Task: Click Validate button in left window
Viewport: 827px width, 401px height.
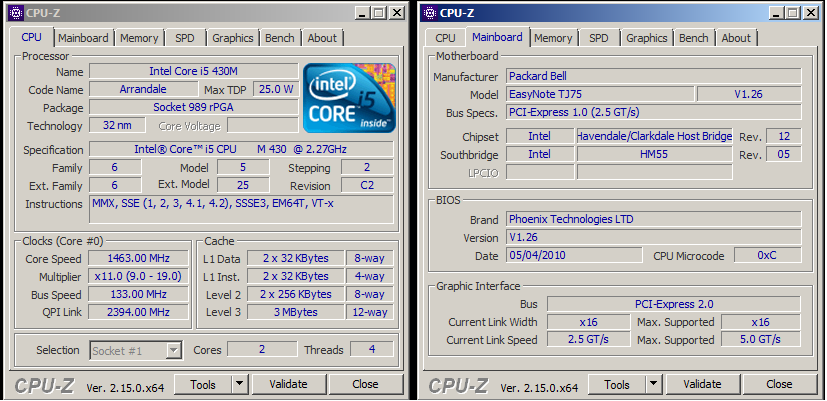Action: pyautogui.click(x=289, y=384)
